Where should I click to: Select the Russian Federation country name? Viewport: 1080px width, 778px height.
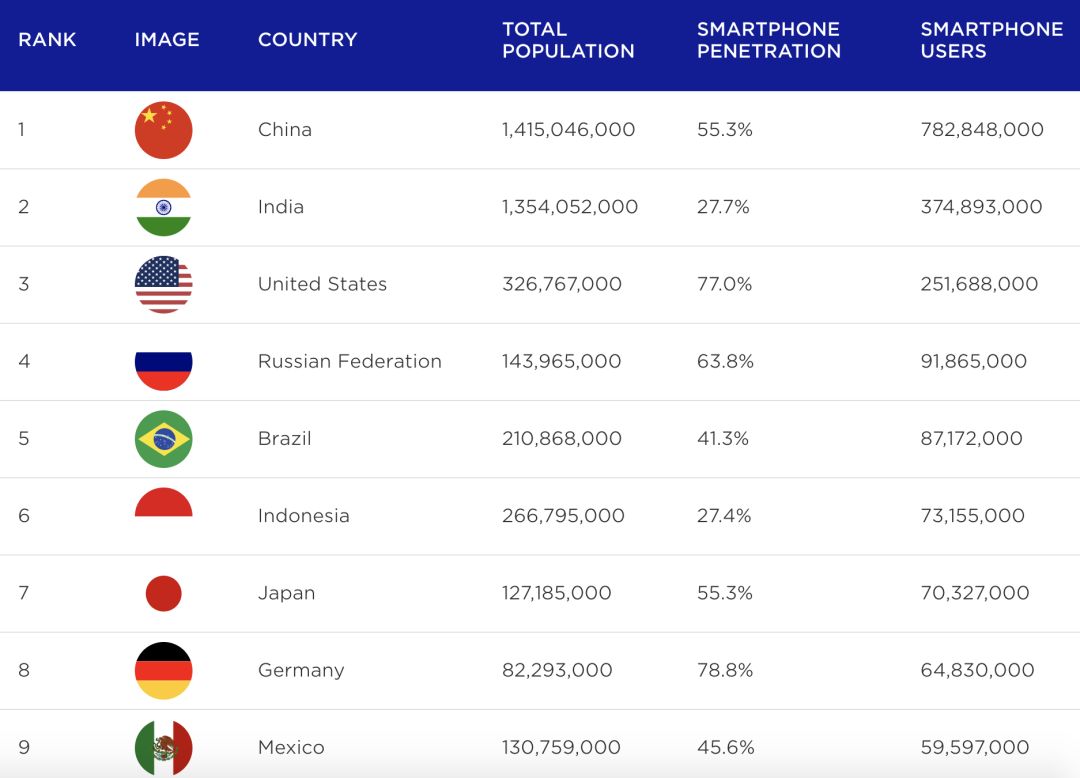pos(349,362)
